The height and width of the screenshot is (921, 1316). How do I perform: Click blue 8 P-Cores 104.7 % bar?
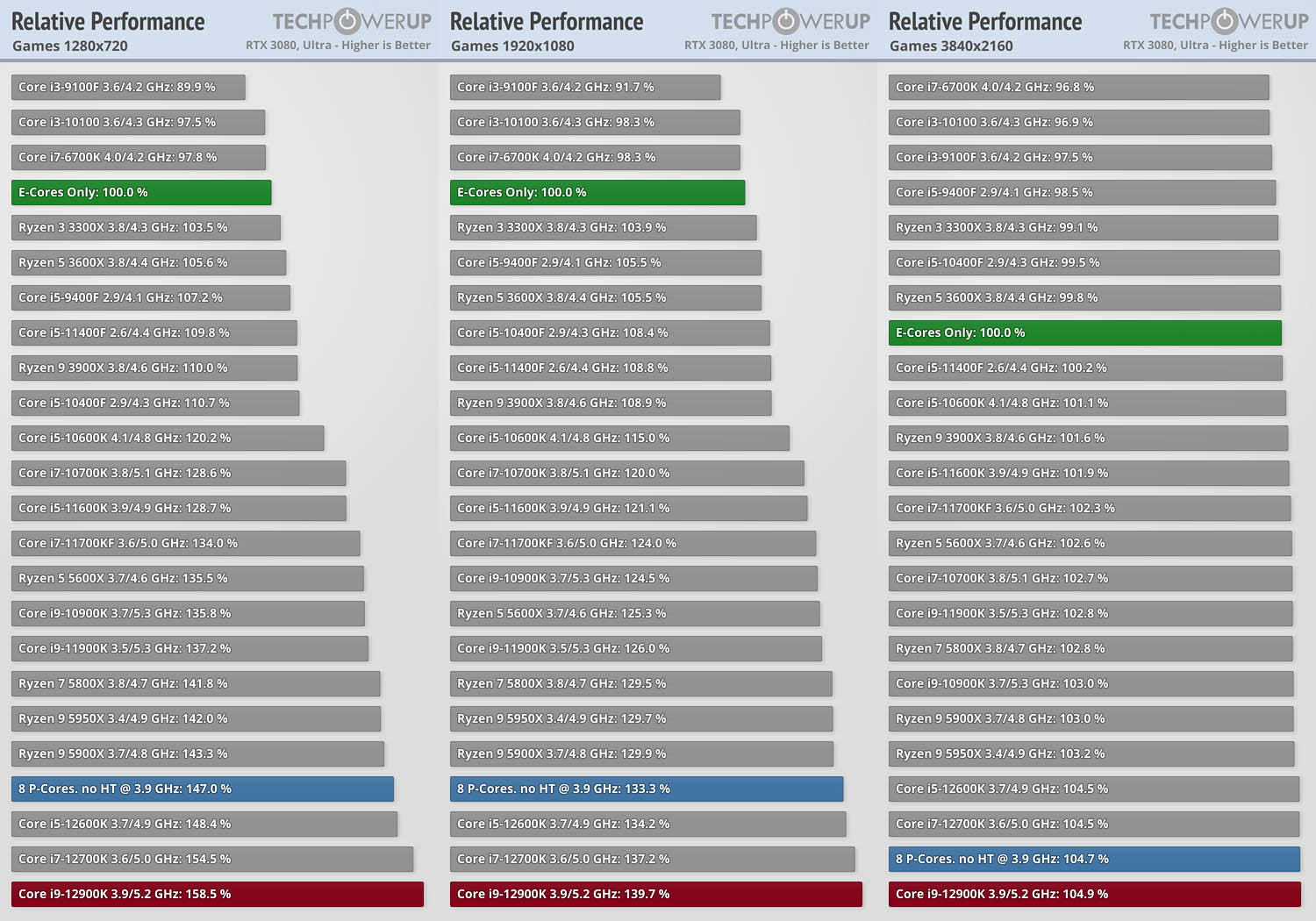(x=1094, y=859)
